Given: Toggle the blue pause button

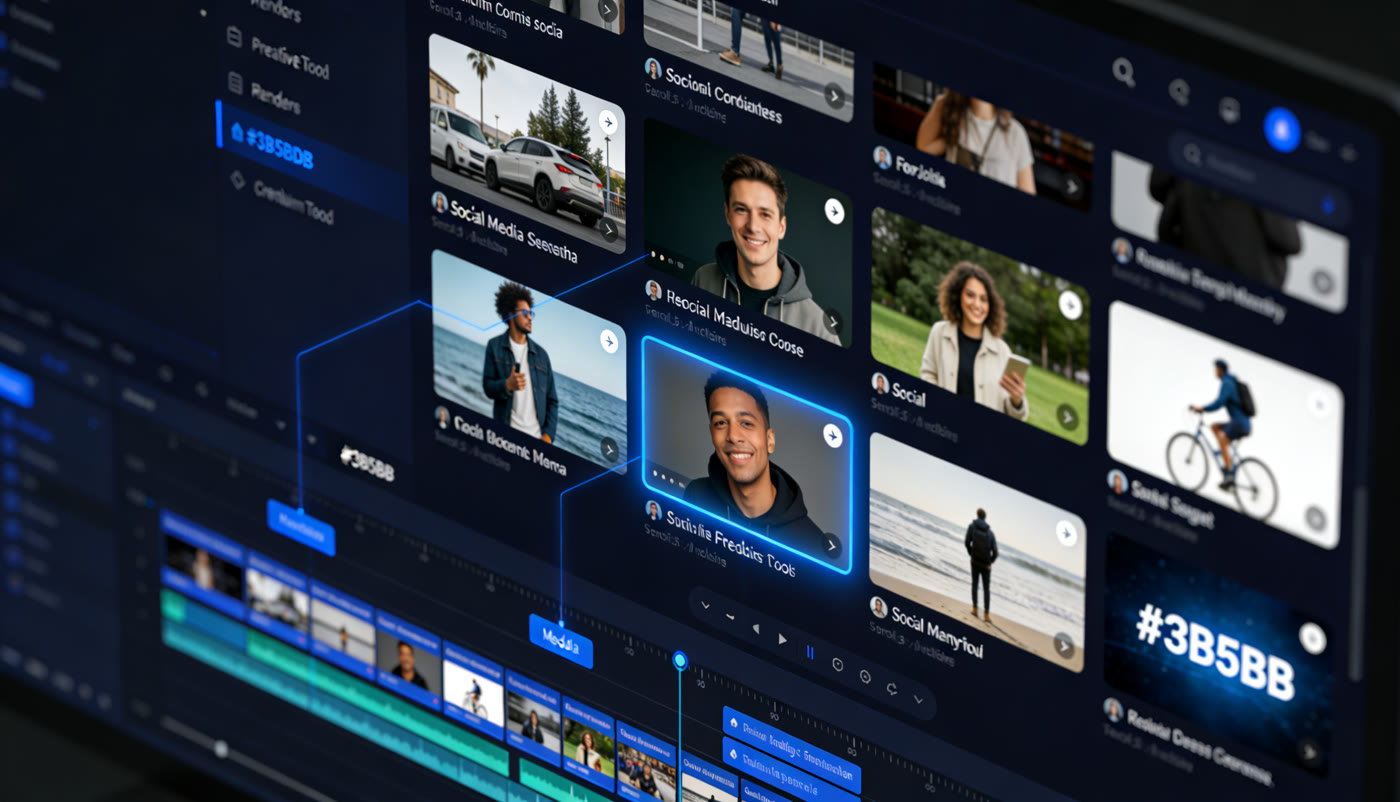Looking at the screenshot, I should click(810, 652).
